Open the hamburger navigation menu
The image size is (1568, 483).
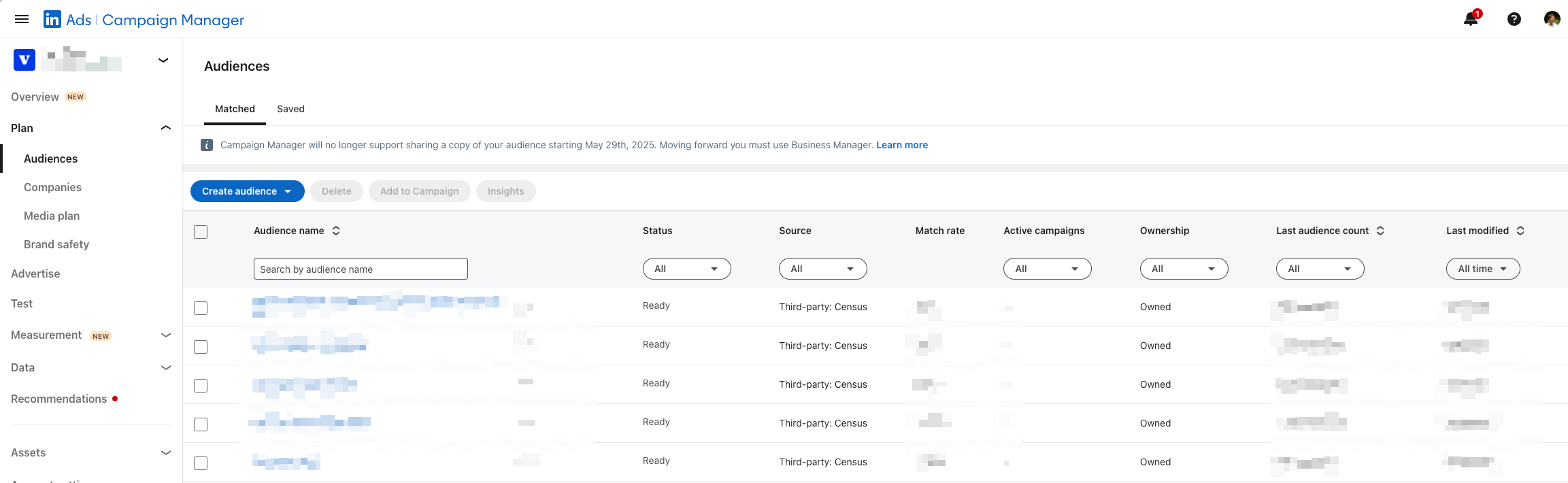pos(22,19)
